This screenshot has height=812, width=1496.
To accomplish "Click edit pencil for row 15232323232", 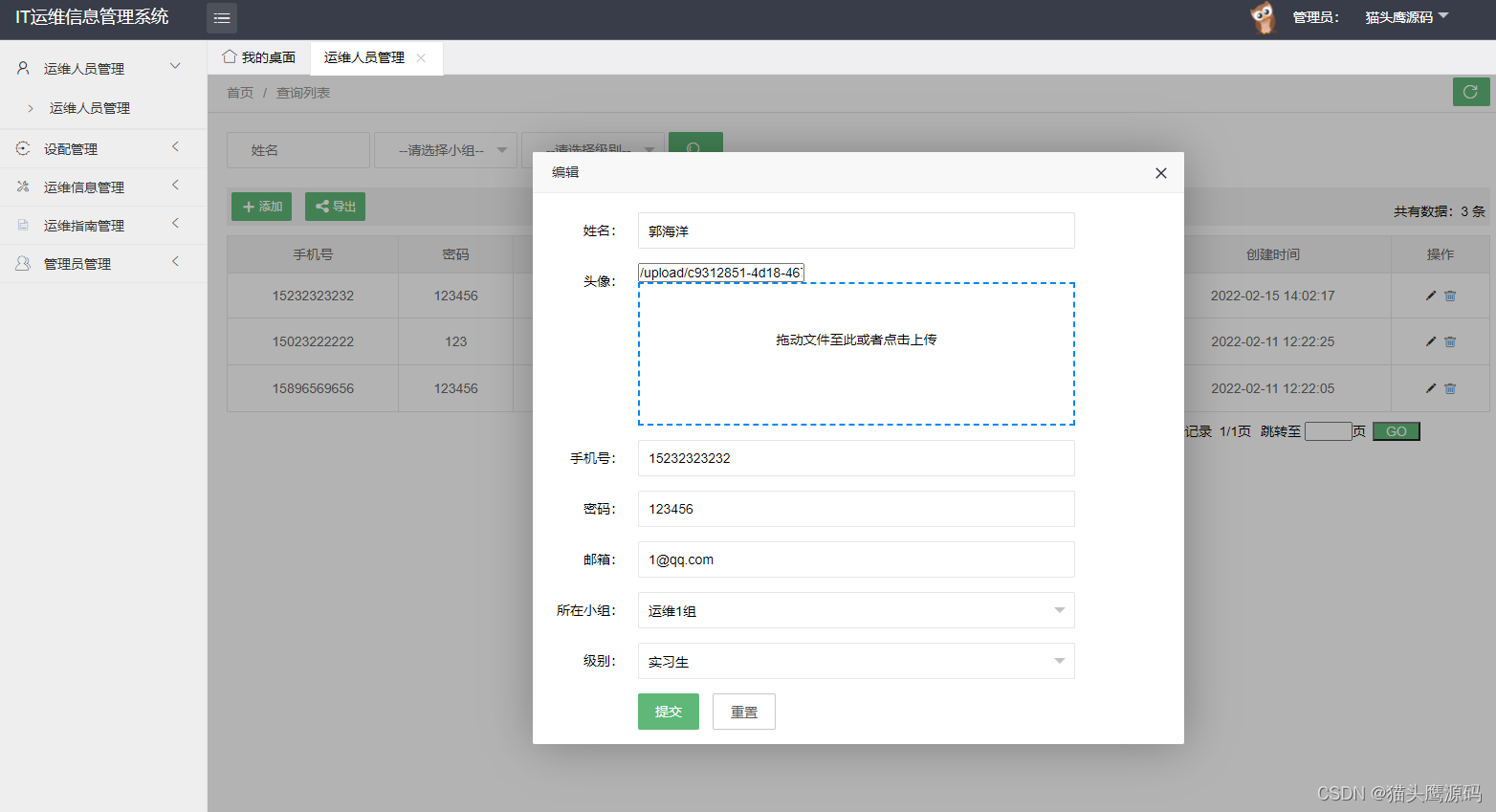I will point(1431,296).
